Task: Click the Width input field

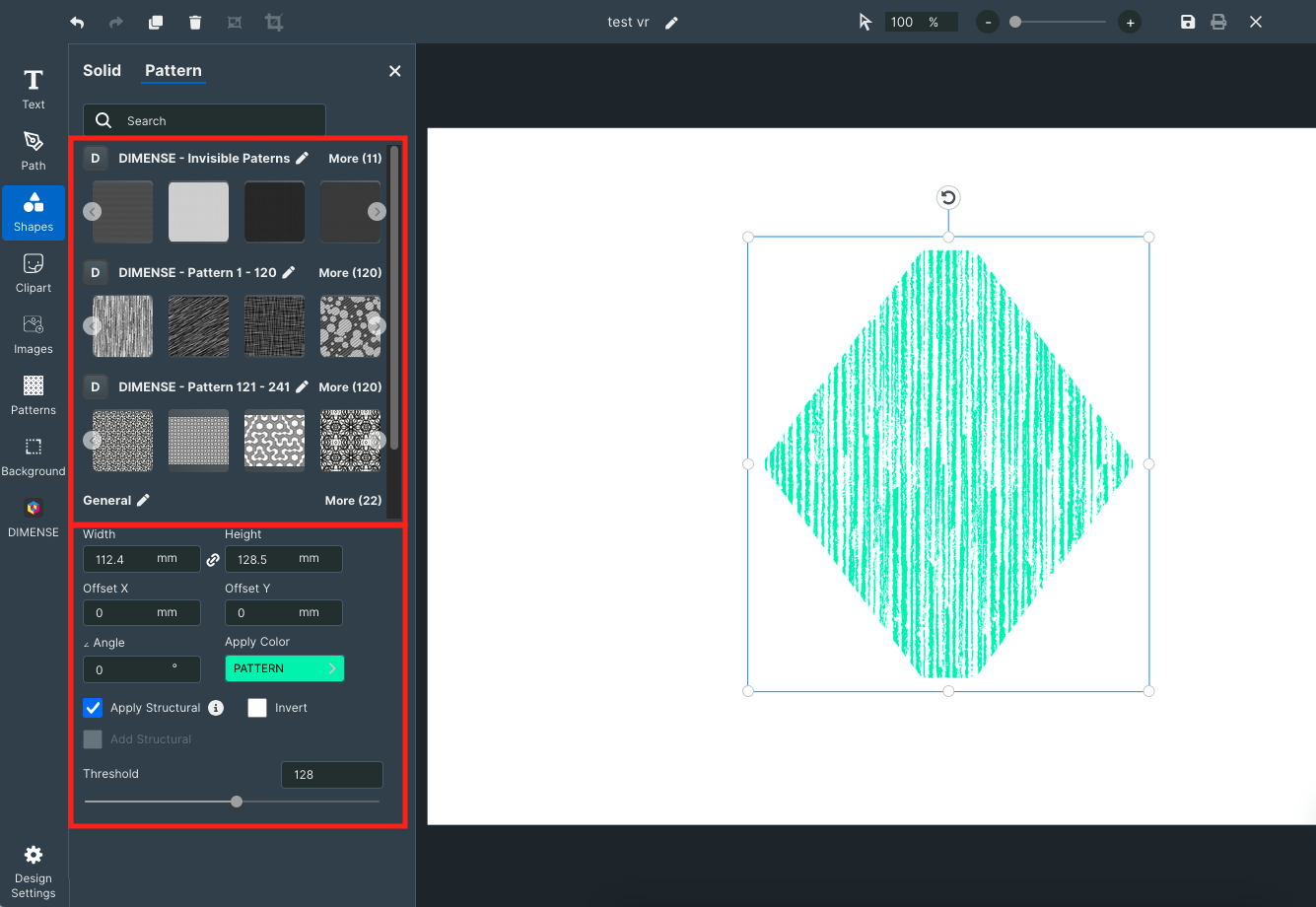Action: coord(142,559)
